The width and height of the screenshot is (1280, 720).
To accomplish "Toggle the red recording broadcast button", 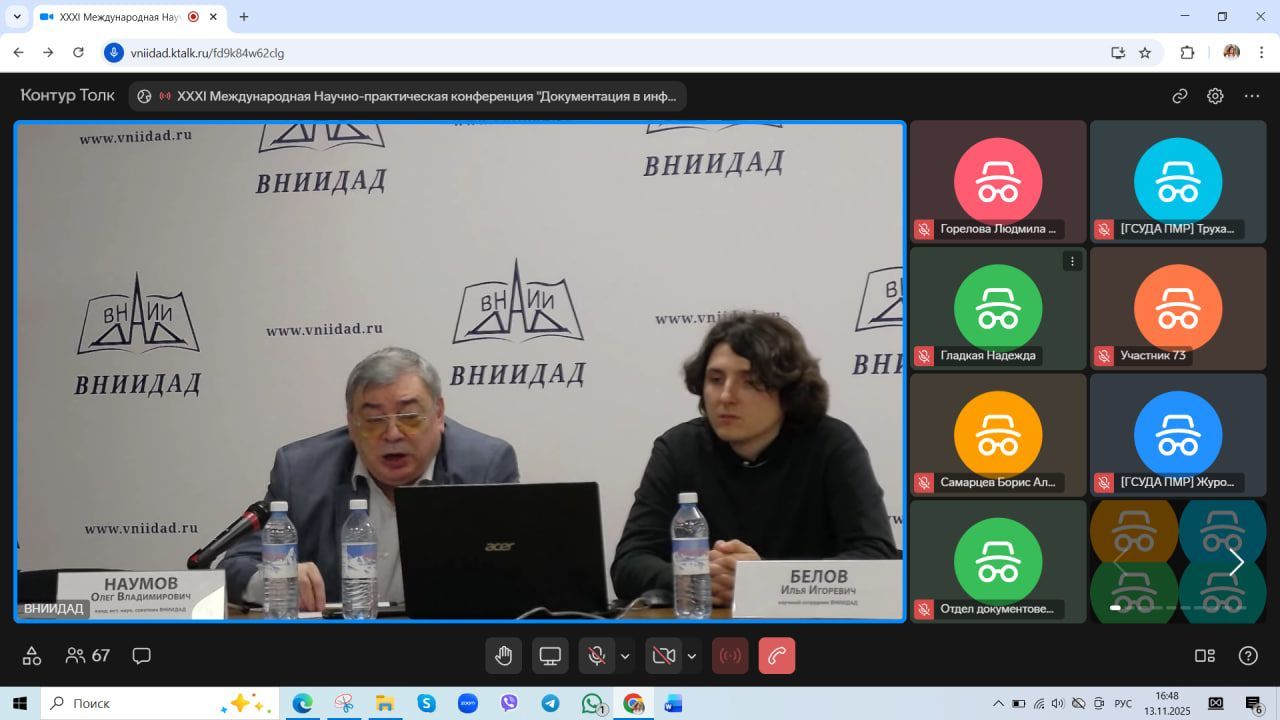I will (x=730, y=656).
